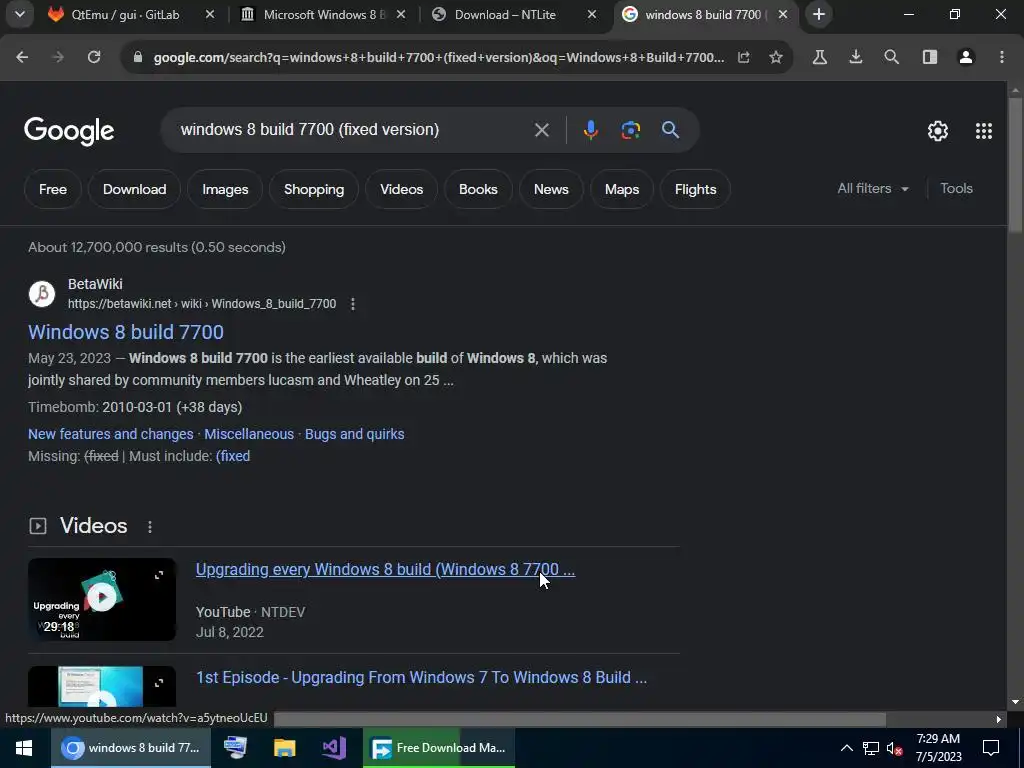Click the horizontal scrollbar right arrow
This screenshot has width=1024, height=768.
(999, 720)
